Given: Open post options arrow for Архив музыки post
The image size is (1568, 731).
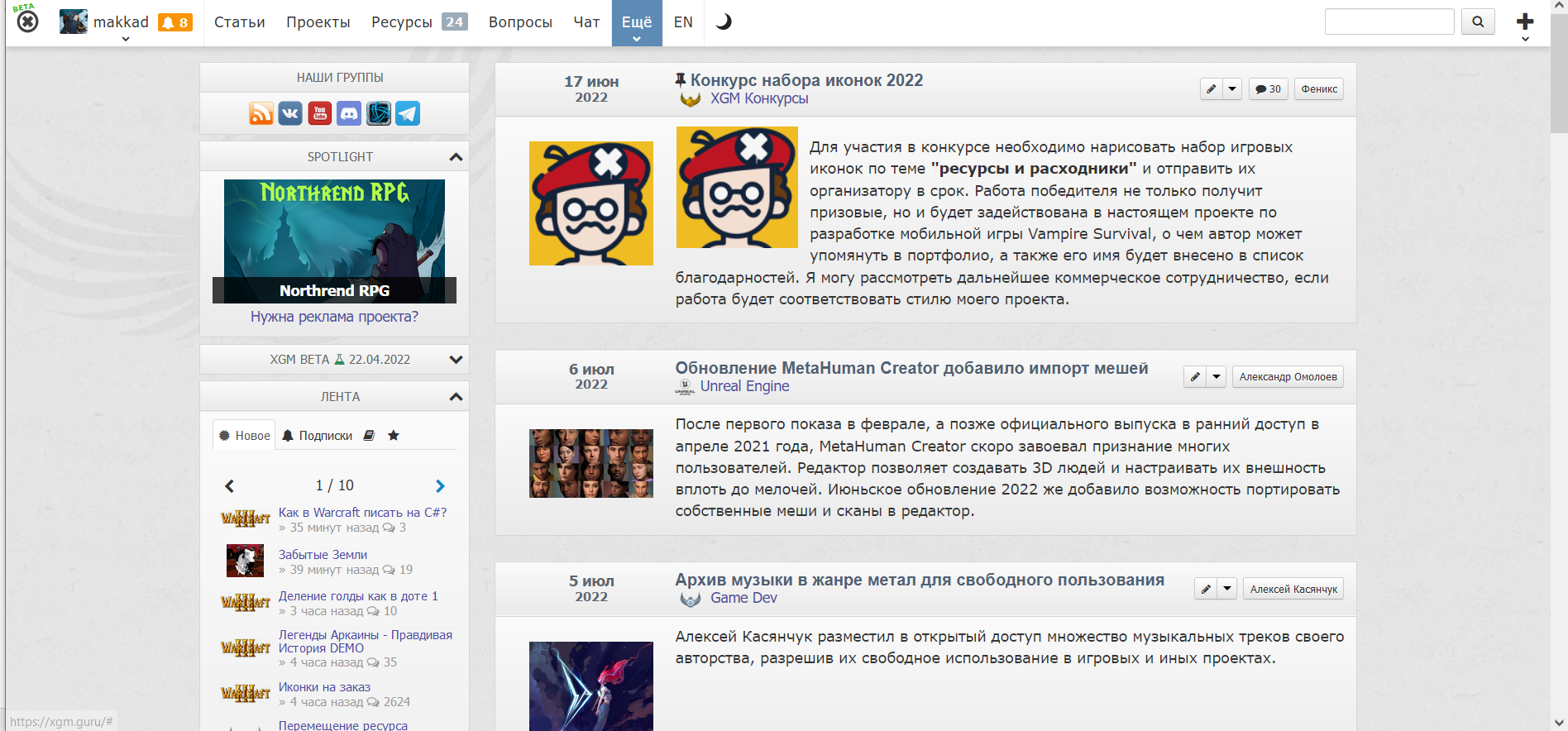Looking at the screenshot, I should tap(1226, 589).
